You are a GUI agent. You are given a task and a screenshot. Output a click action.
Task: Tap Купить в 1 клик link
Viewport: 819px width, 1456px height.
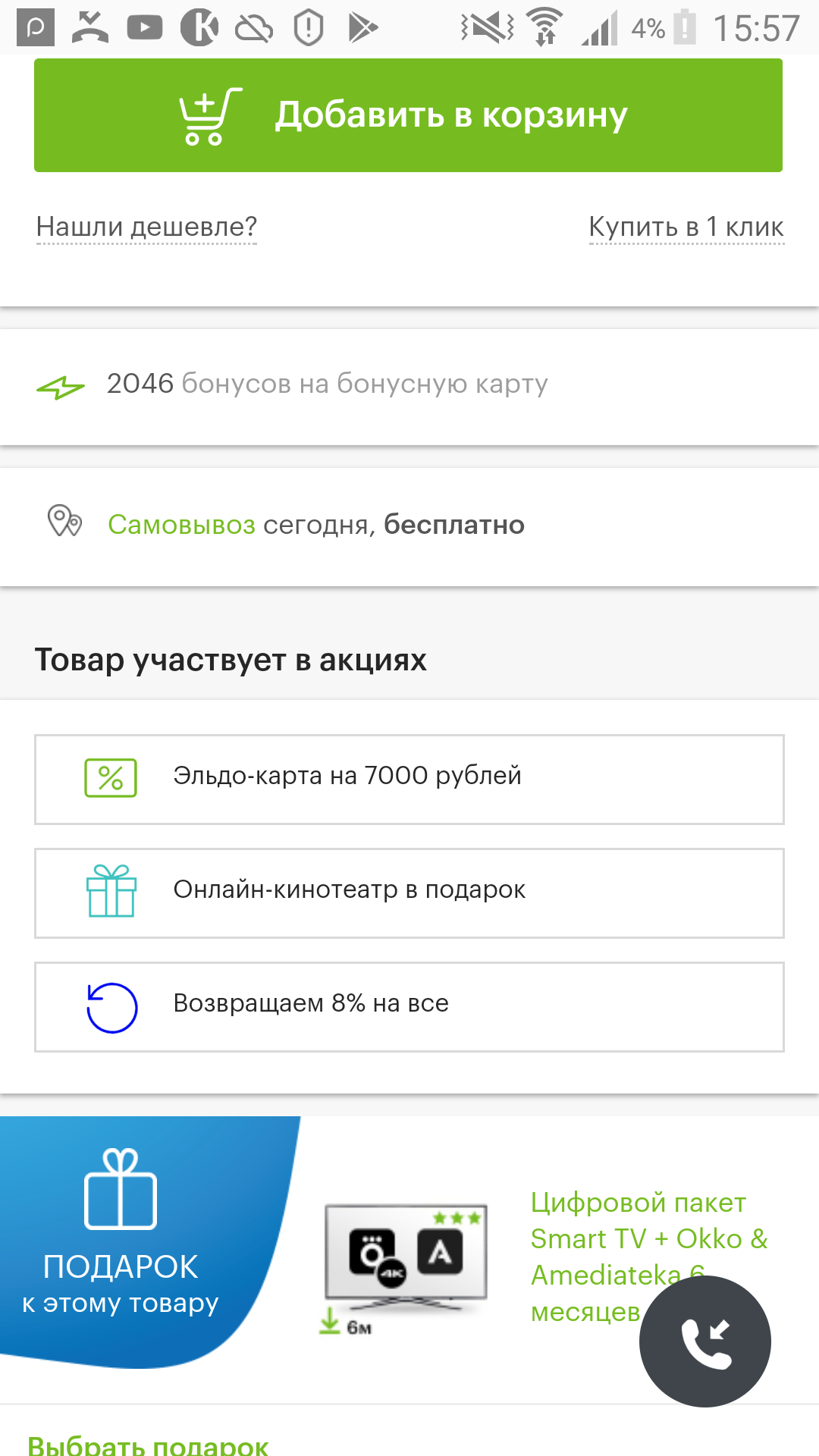pos(686,227)
